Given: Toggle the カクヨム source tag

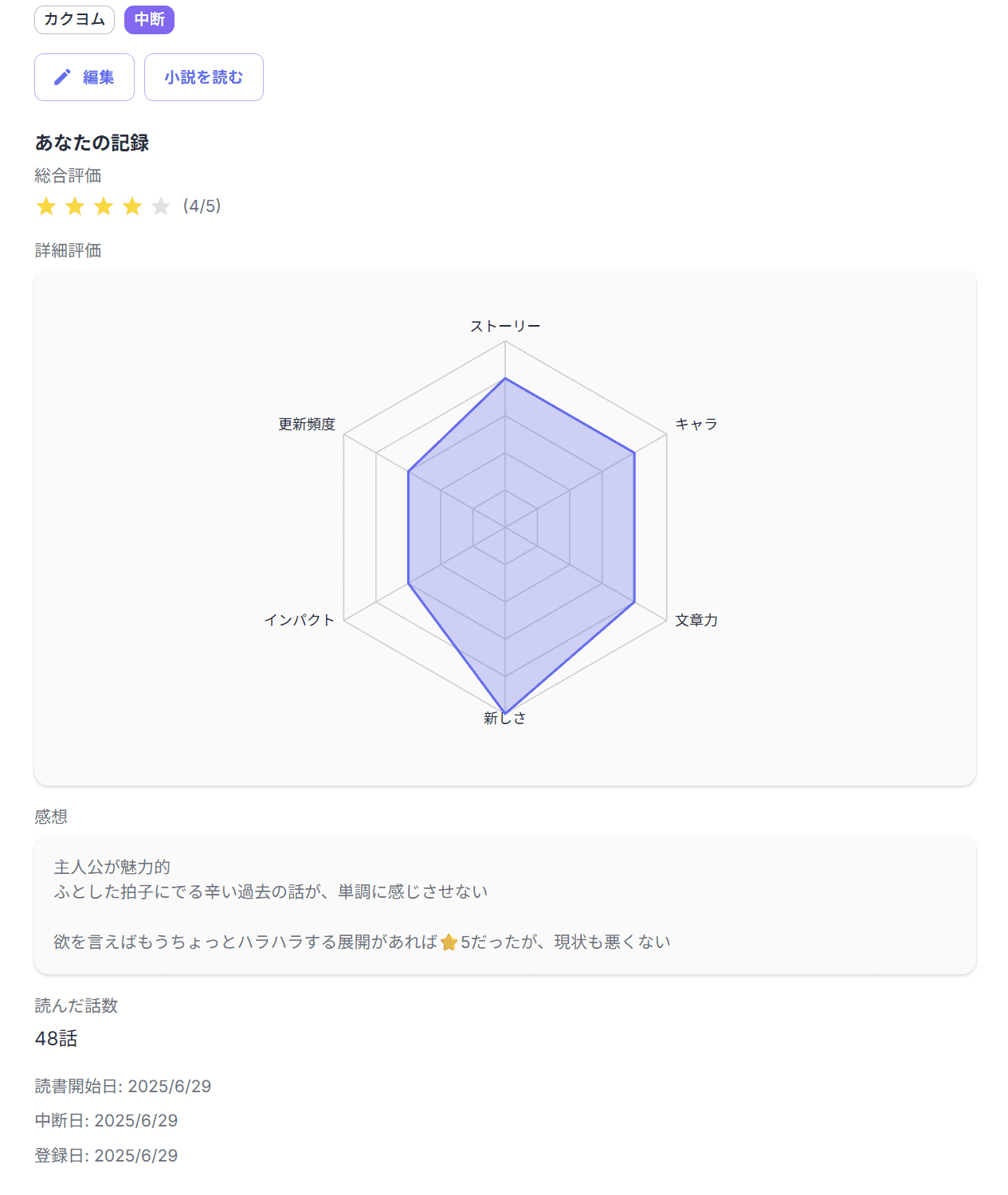Looking at the screenshot, I should pos(74,19).
